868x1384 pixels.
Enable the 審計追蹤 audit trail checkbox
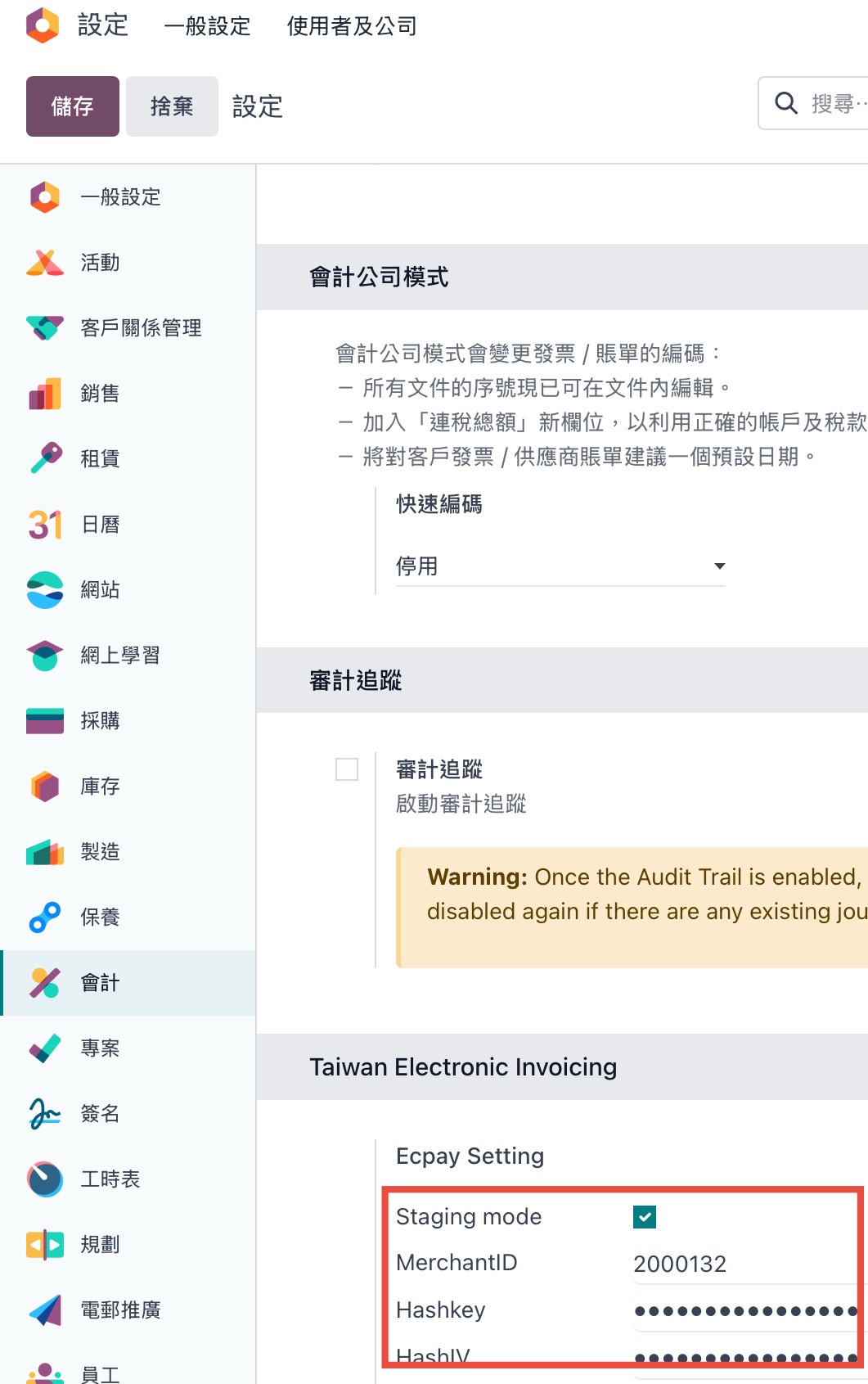347,769
